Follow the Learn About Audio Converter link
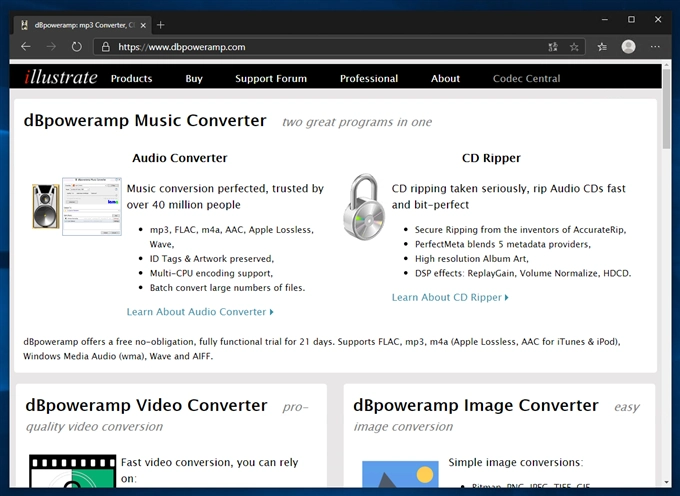Image resolution: width=680 pixels, height=496 pixels. 200,312
